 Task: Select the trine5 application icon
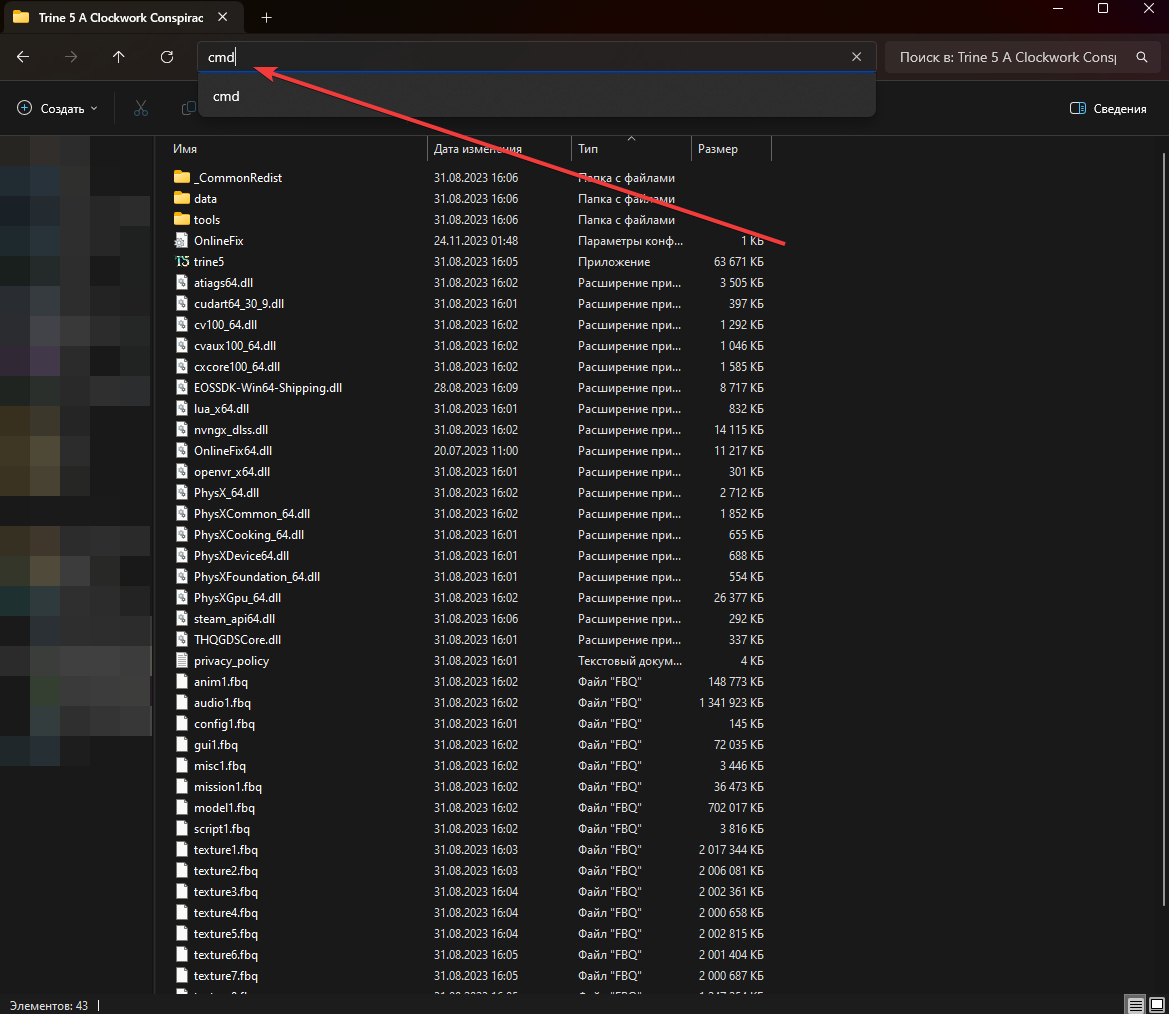click(x=182, y=261)
